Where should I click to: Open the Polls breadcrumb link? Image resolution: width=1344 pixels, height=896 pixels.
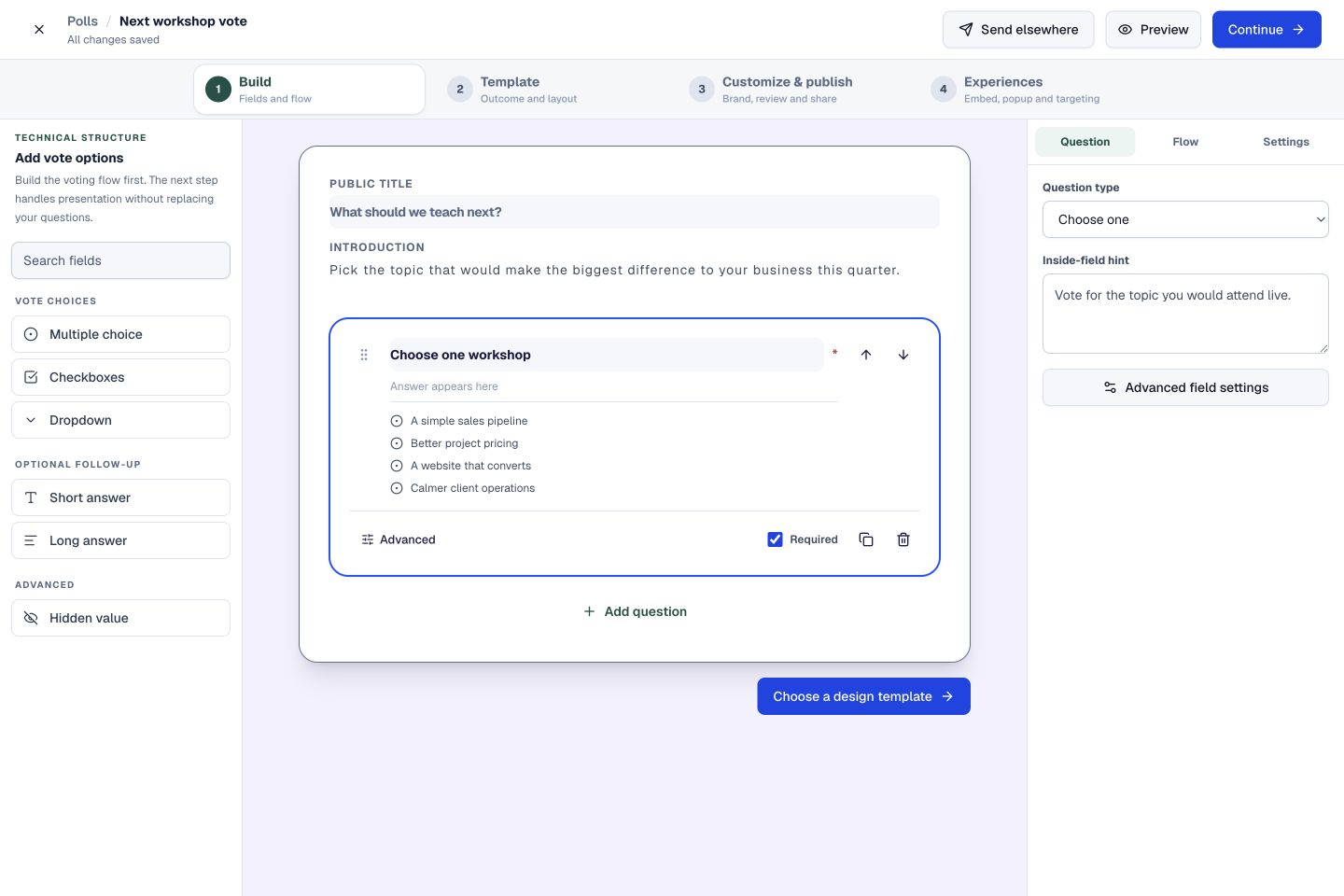[82, 21]
